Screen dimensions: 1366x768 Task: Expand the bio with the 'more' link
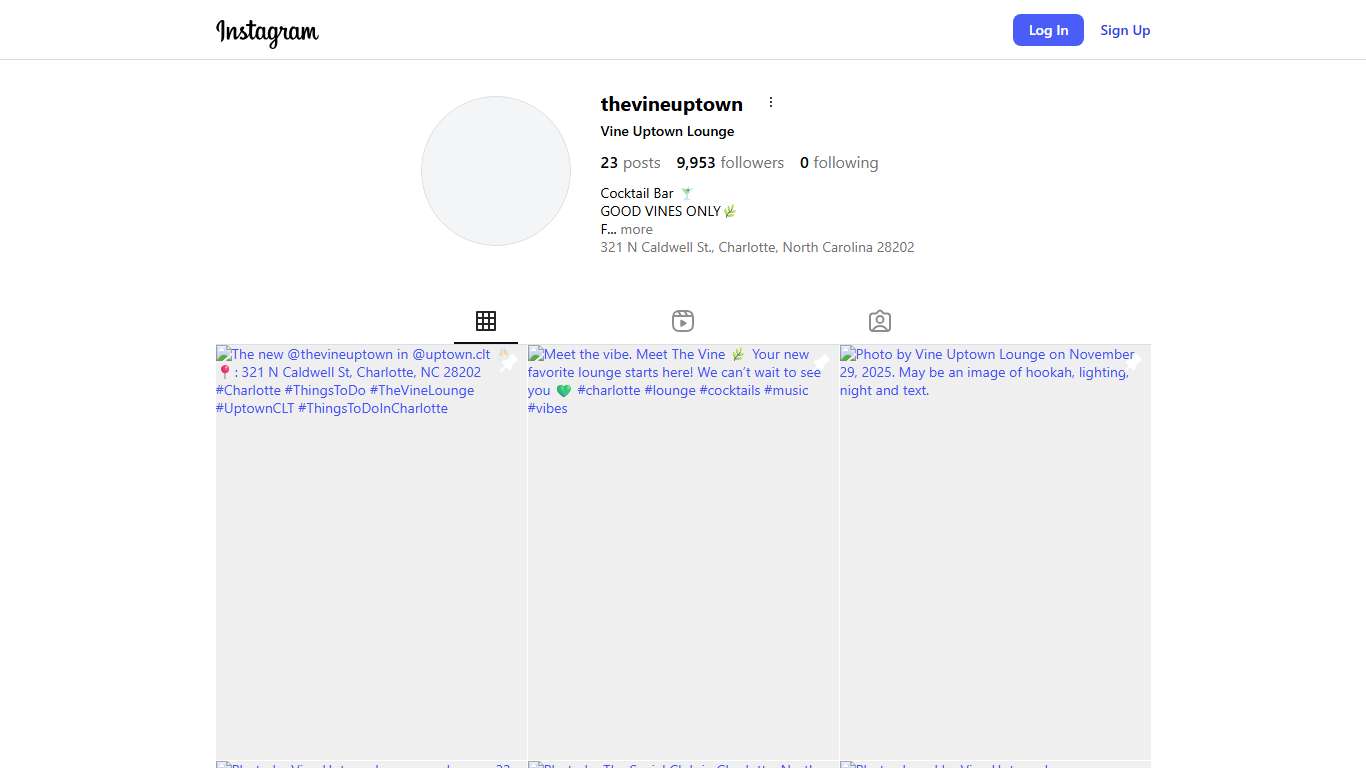tap(636, 229)
